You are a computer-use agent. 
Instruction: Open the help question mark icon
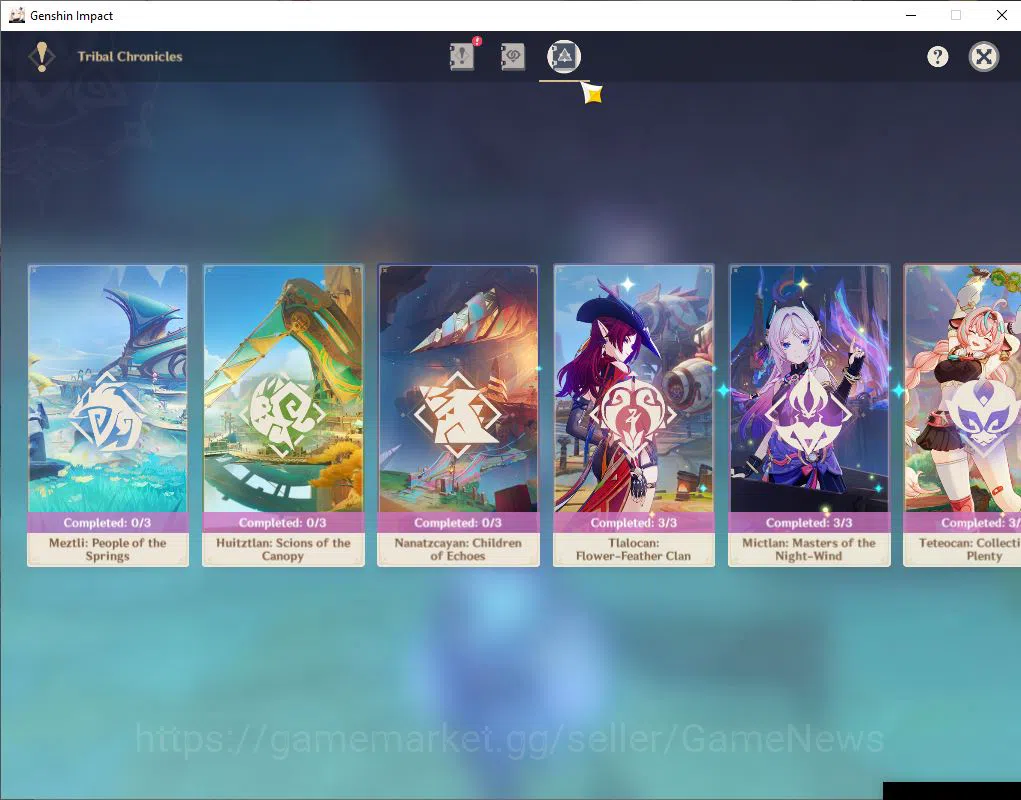938,57
